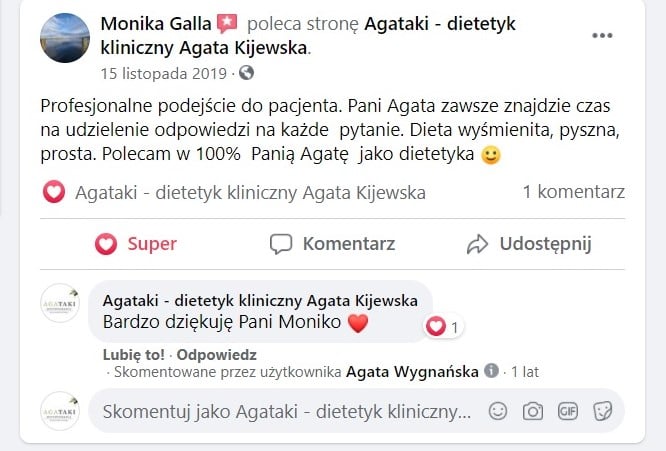Click the info icon beside Agata Wygnańska
This screenshot has height=451, width=666.
pyautogui.click(x=491, y=371)
